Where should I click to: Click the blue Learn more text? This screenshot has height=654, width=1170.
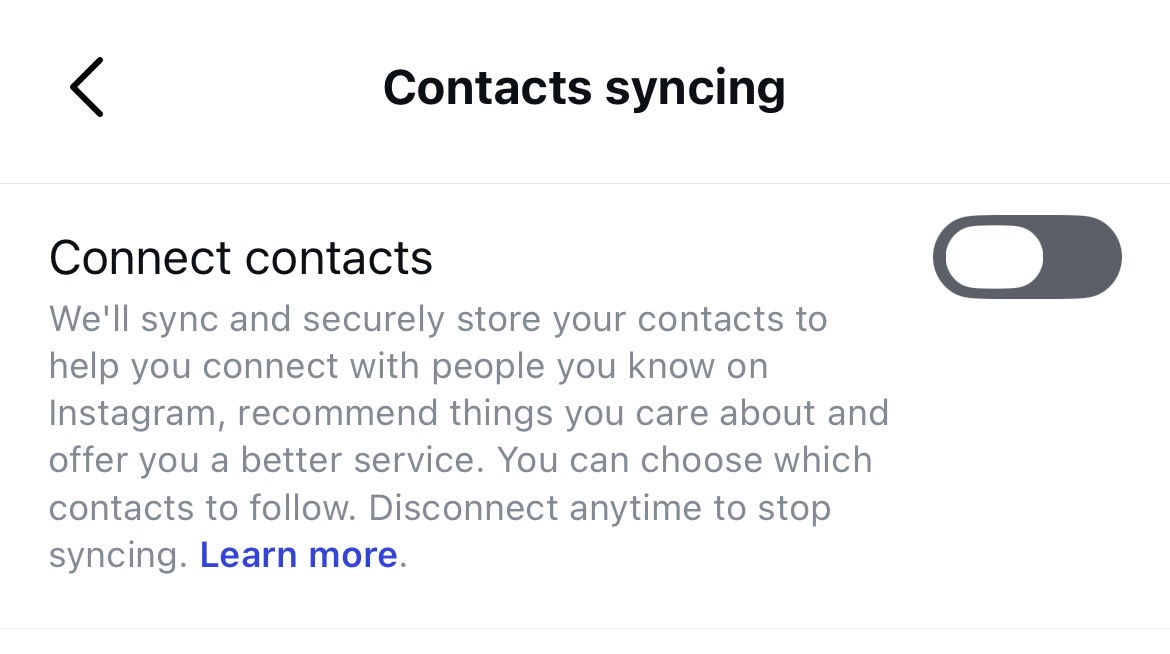click(298, 554)
